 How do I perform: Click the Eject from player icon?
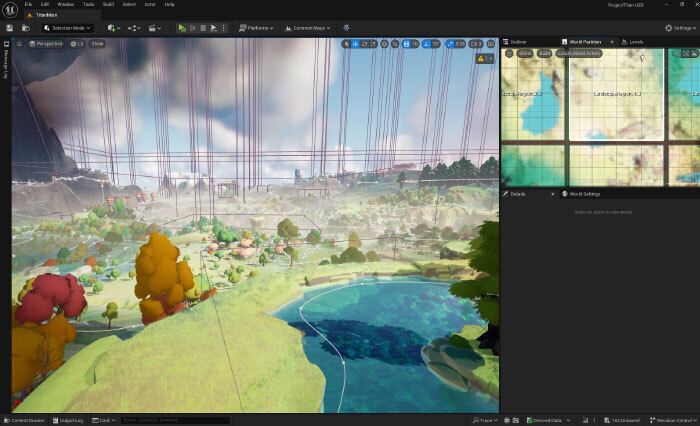213,28
